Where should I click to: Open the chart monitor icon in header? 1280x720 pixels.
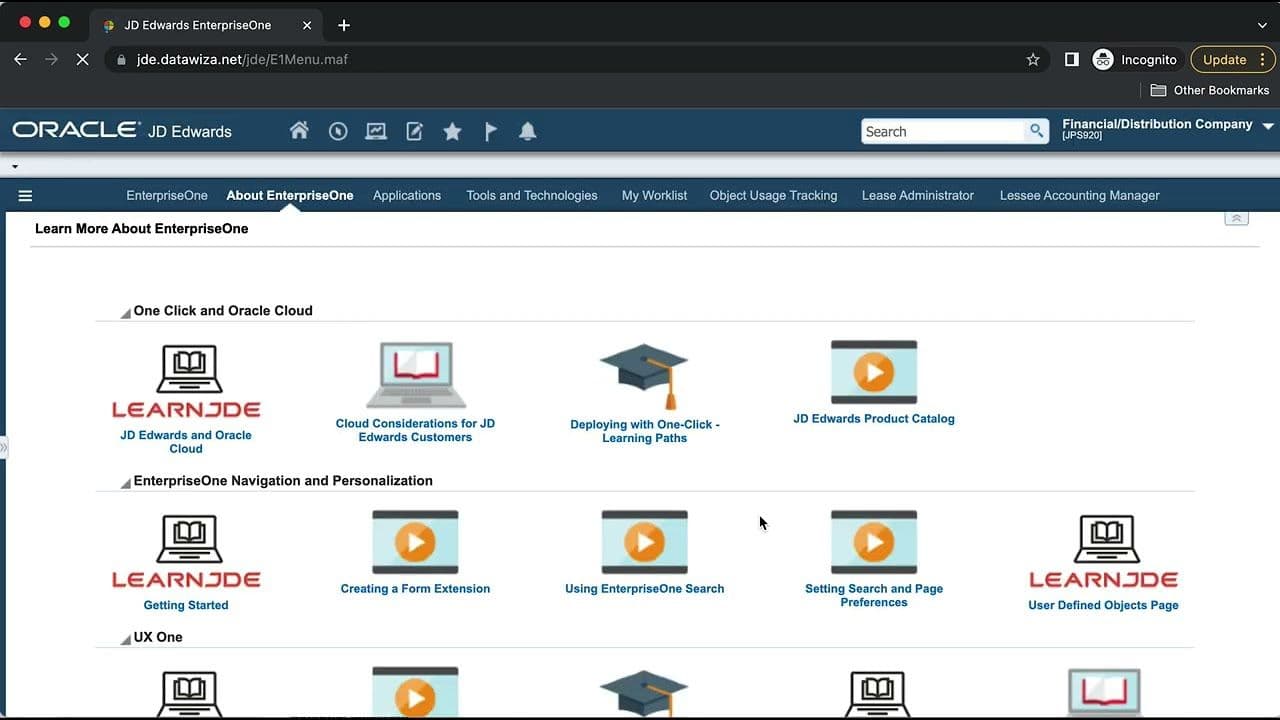(x=376, y=131)
